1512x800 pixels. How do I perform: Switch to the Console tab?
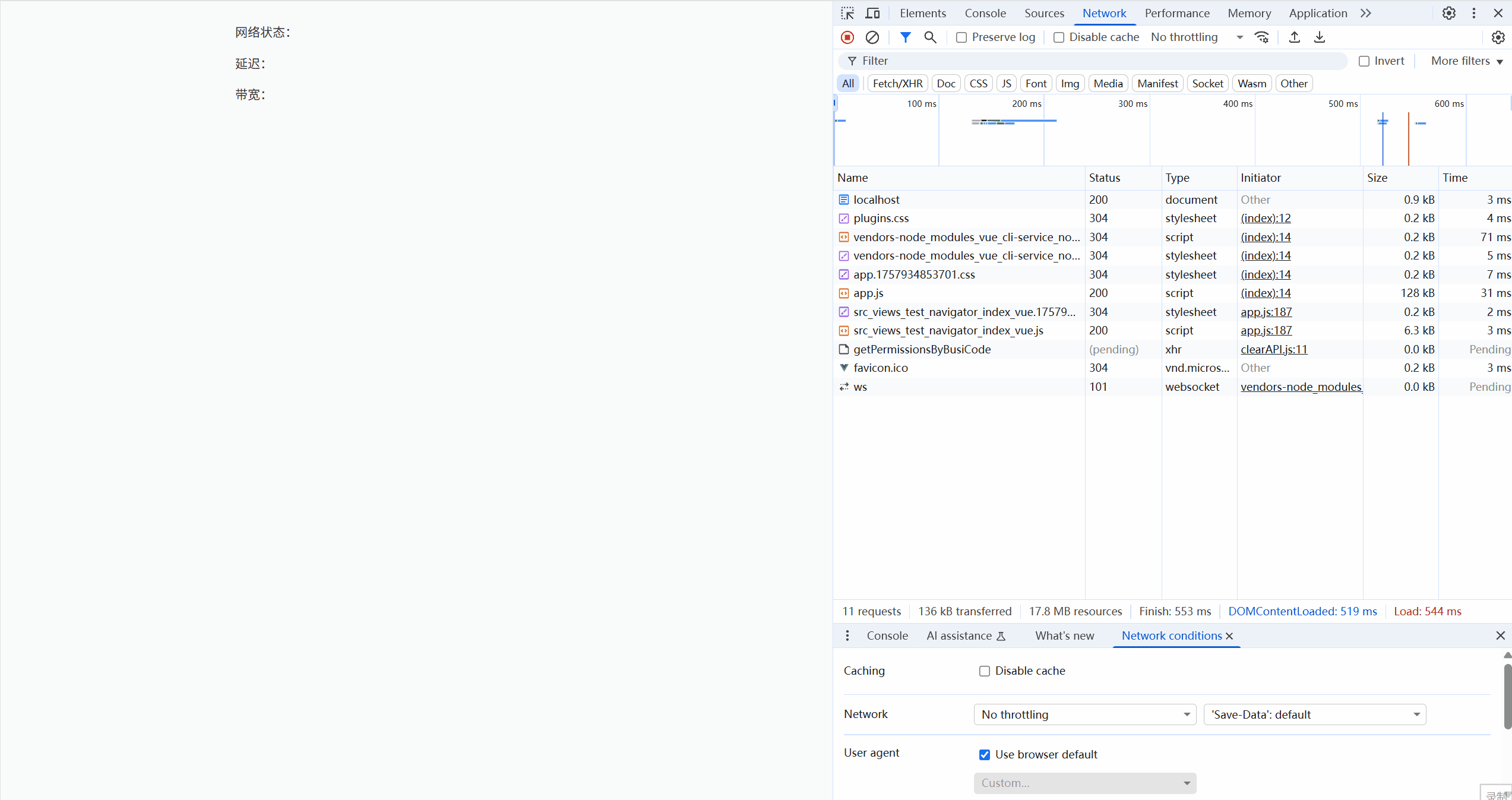[985, 13]
